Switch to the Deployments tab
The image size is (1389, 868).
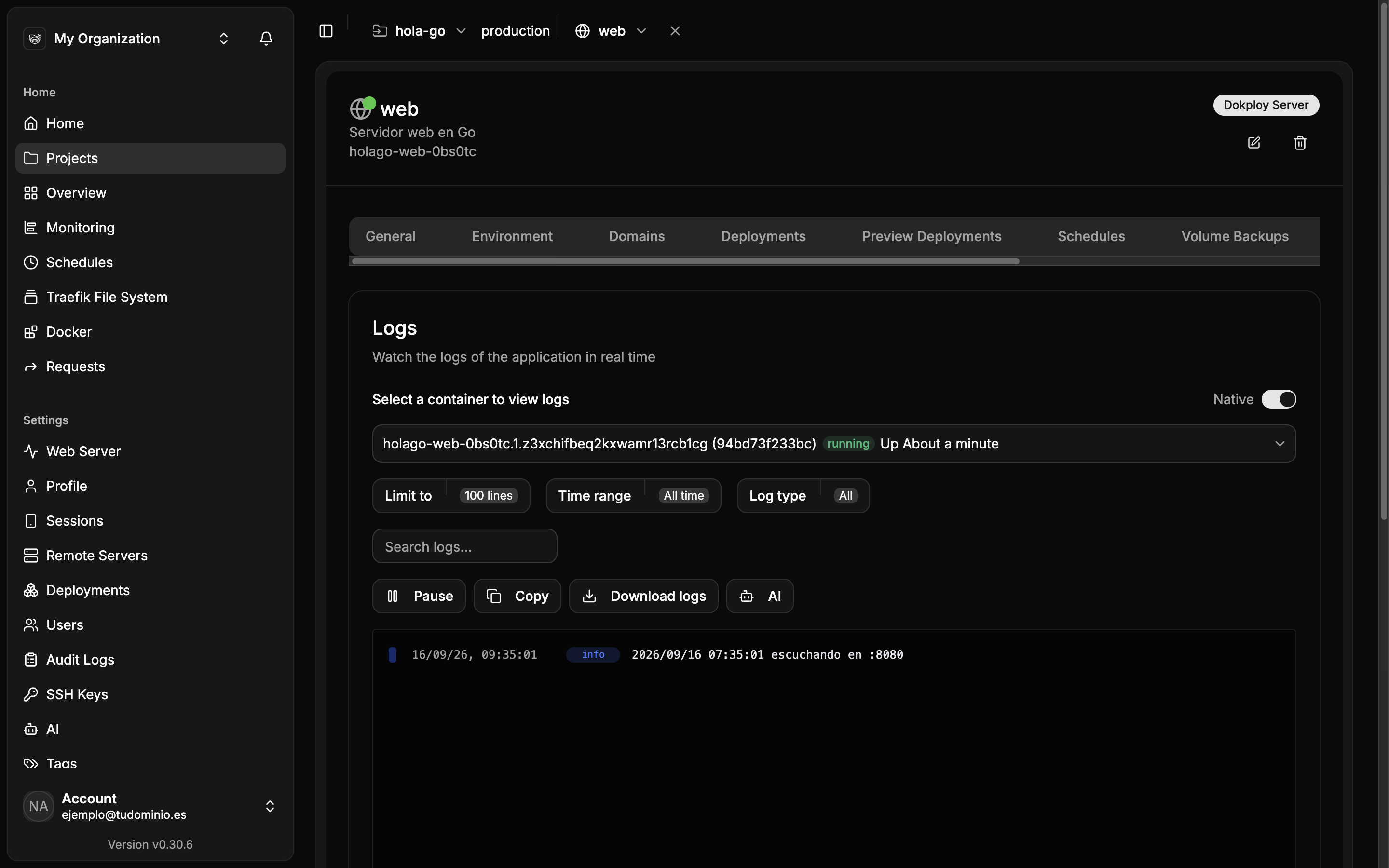(763, 236)
